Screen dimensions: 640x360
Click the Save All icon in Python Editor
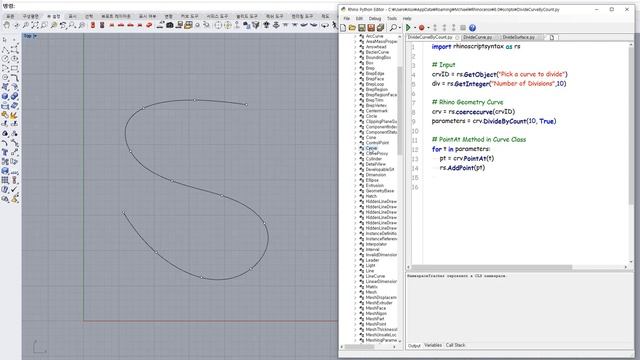coord(380,28)
